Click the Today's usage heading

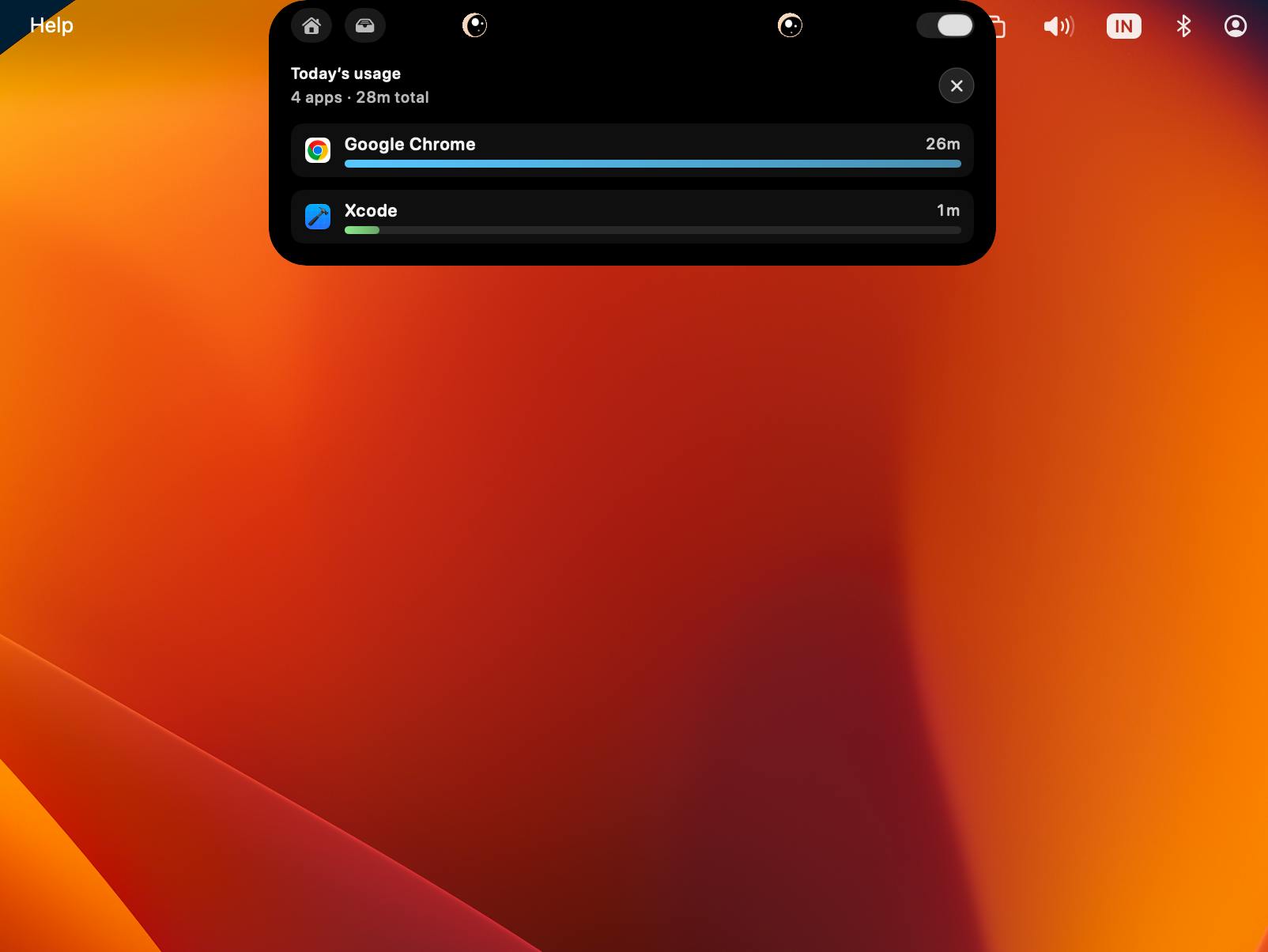coord(345,74)
